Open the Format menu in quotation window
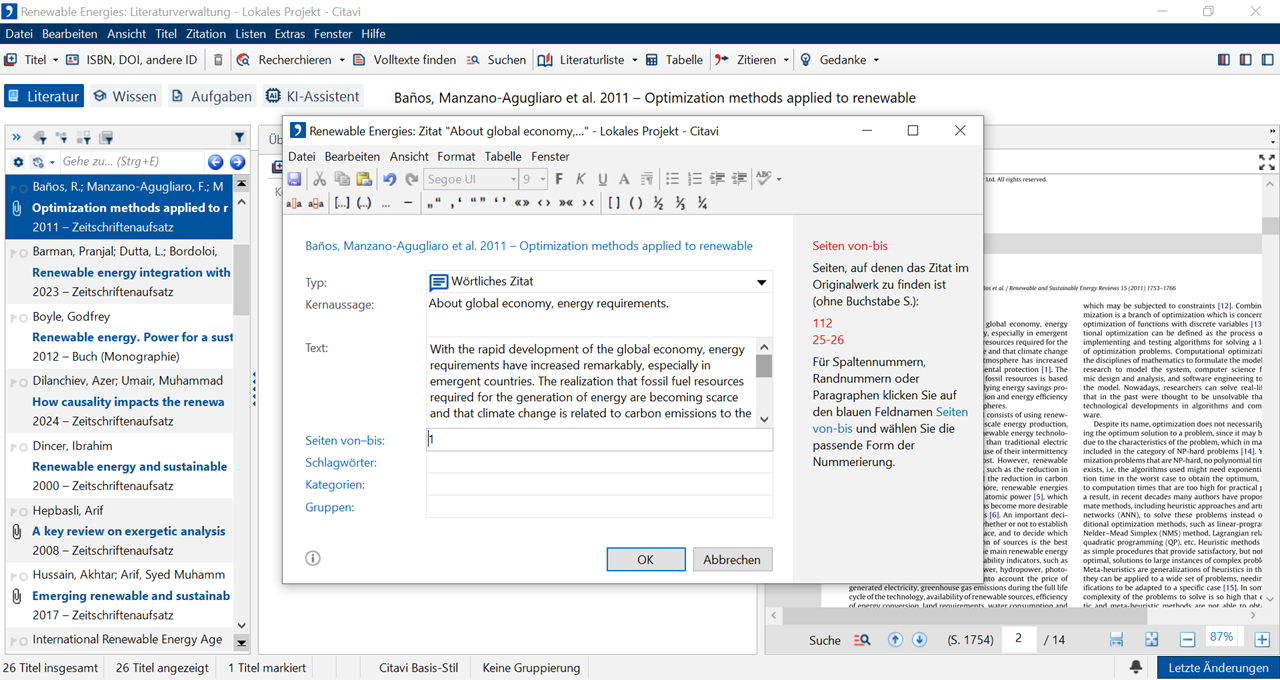This screenshot has height=680, width=1280. click(456, 156)
